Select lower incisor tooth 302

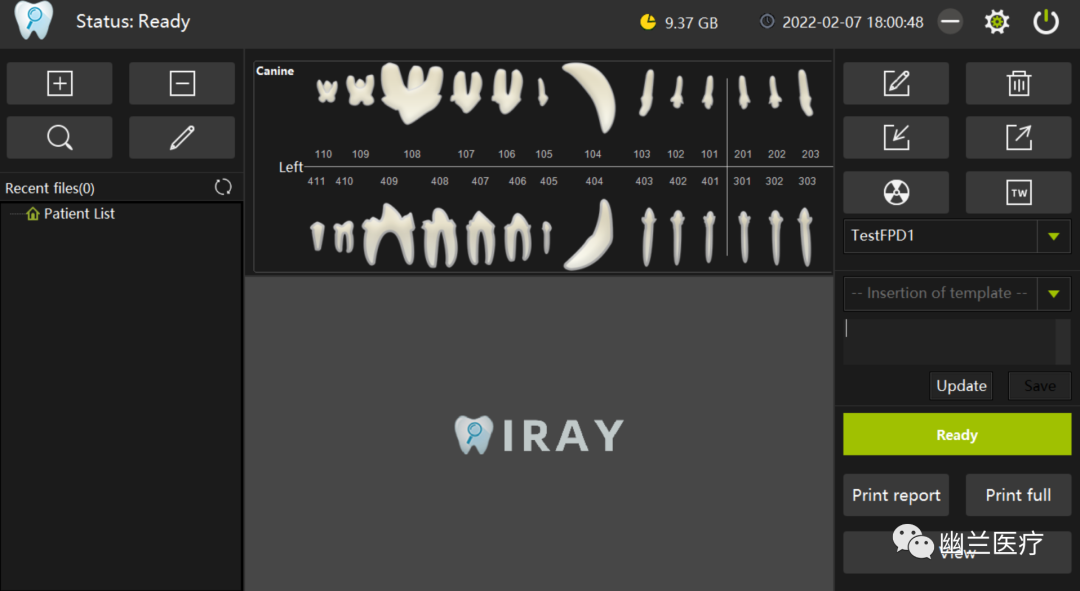tap(776, 238)
